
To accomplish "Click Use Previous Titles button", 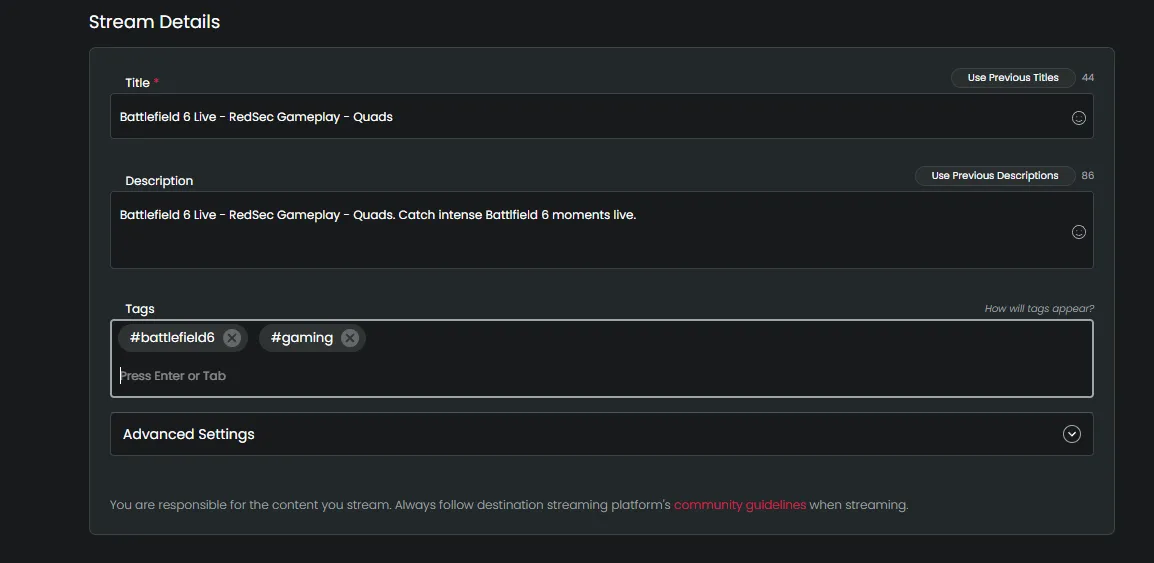I will pos(1012,78).
